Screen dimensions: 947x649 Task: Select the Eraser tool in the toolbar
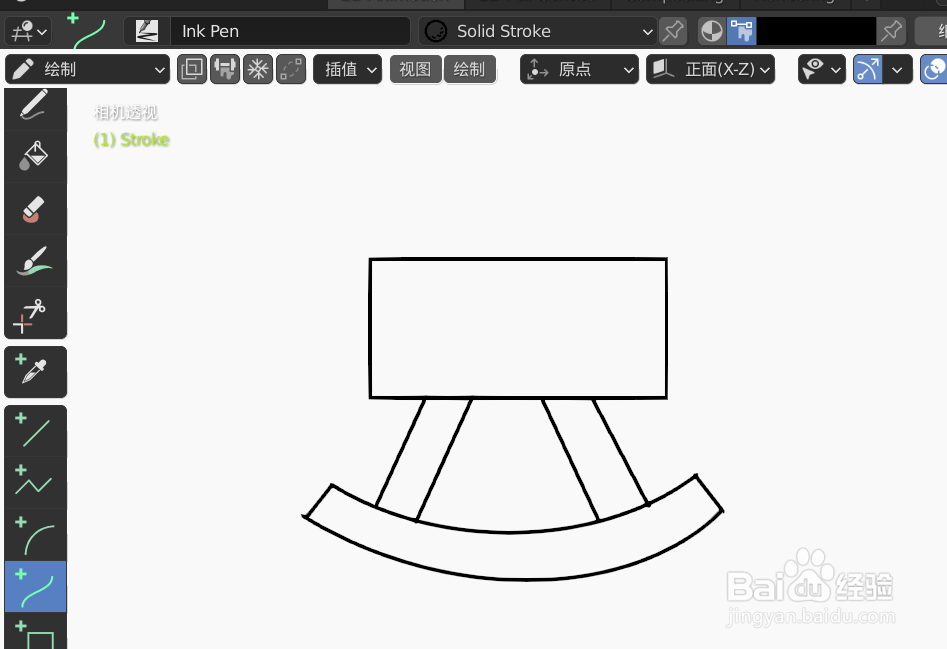[35, 208]
